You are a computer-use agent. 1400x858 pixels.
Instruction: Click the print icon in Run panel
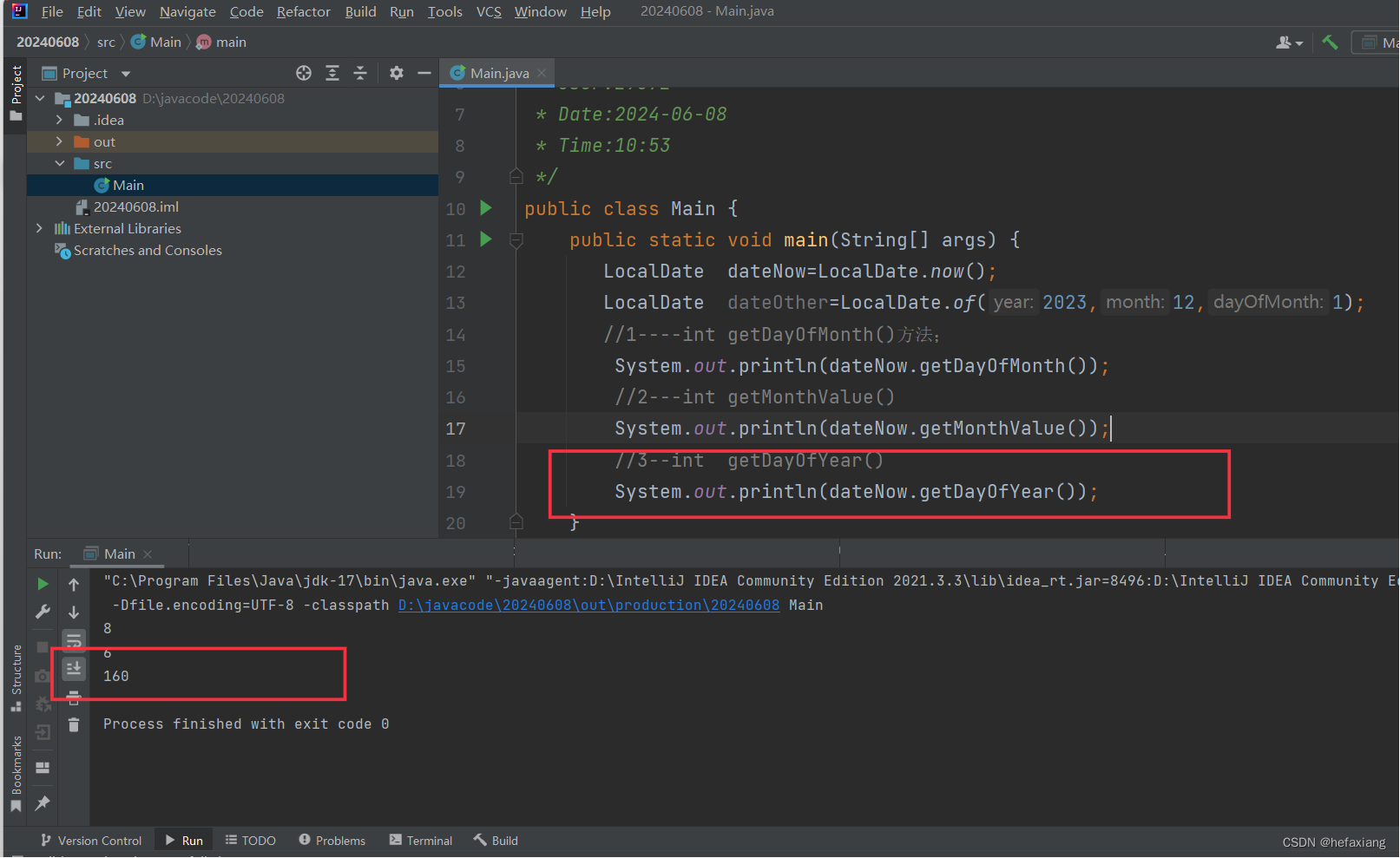pyautogui.click(x=74, y=697)
